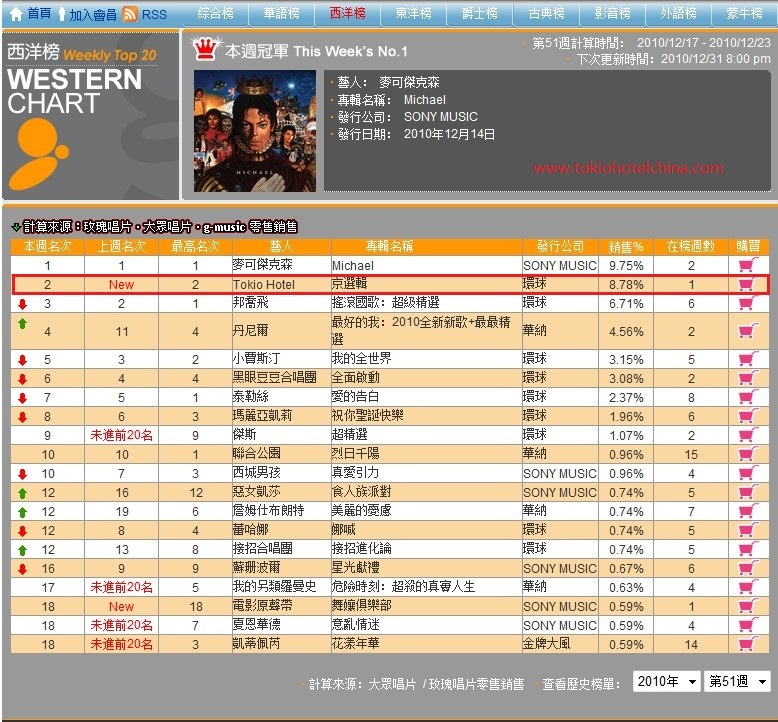Open the 古典榜 tab
Viewport: 778px width, 722px height.
tap(546, 13)
